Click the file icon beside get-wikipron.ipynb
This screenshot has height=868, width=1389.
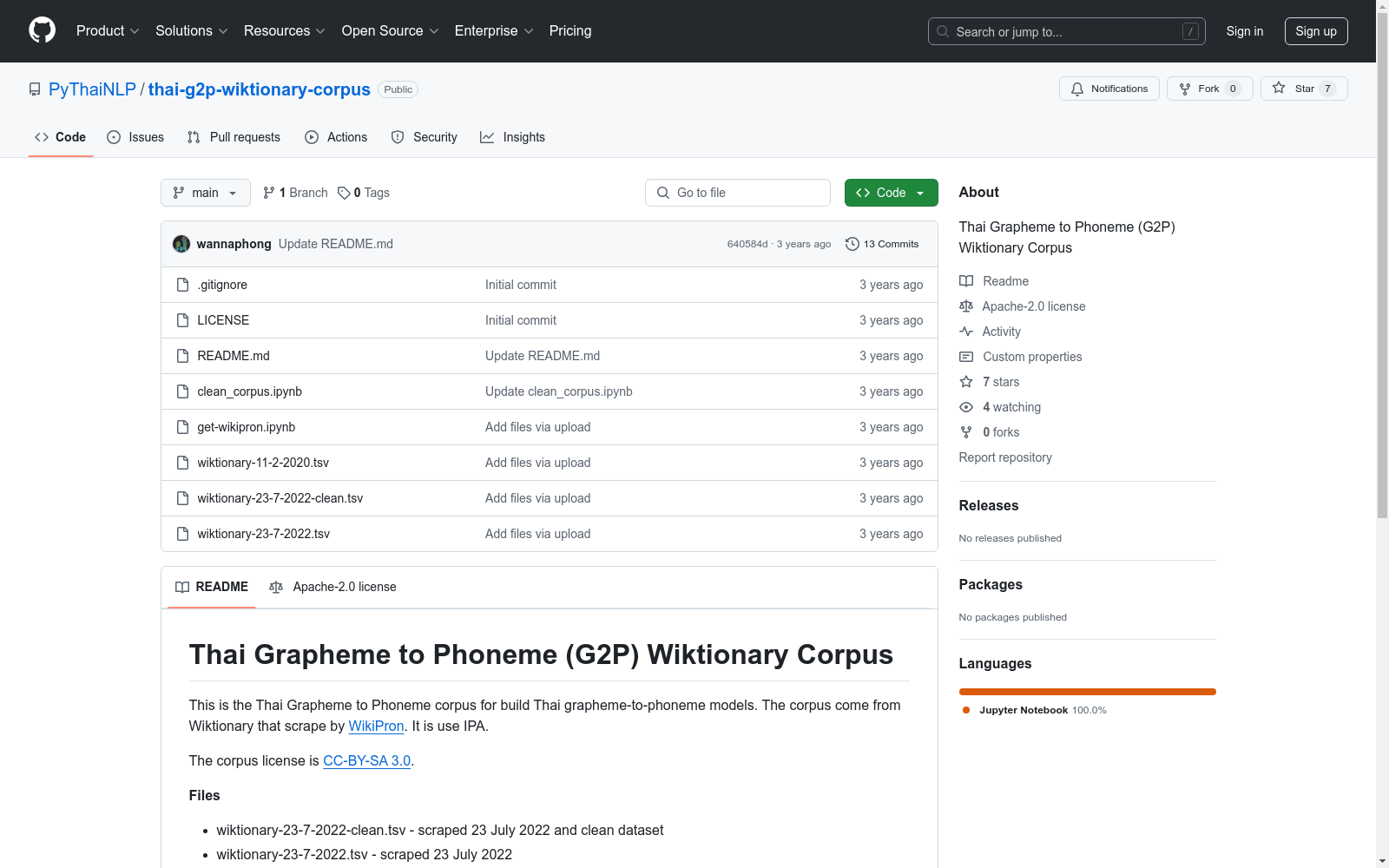click(x=182, y=427)
